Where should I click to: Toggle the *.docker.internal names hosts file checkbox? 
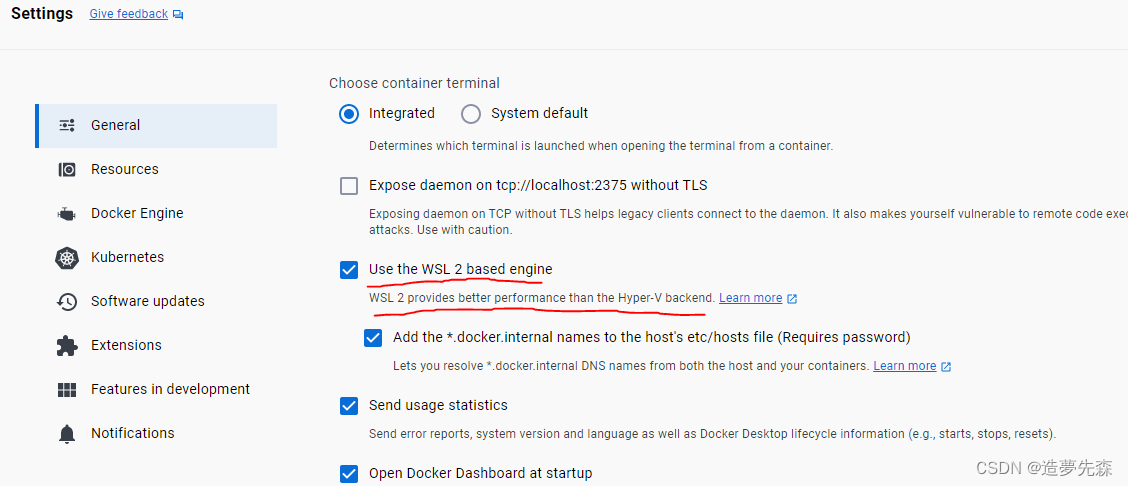[x=373, y=338]
